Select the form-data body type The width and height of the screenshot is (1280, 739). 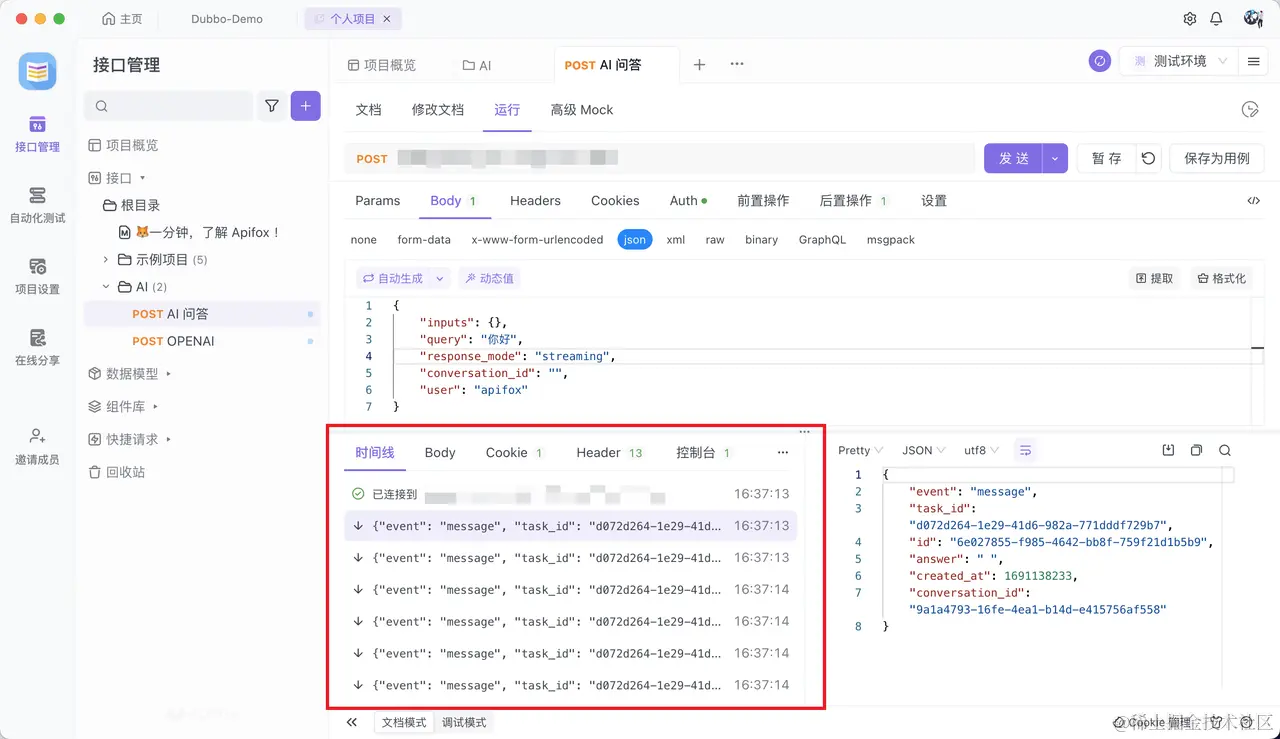pos(424,240)
